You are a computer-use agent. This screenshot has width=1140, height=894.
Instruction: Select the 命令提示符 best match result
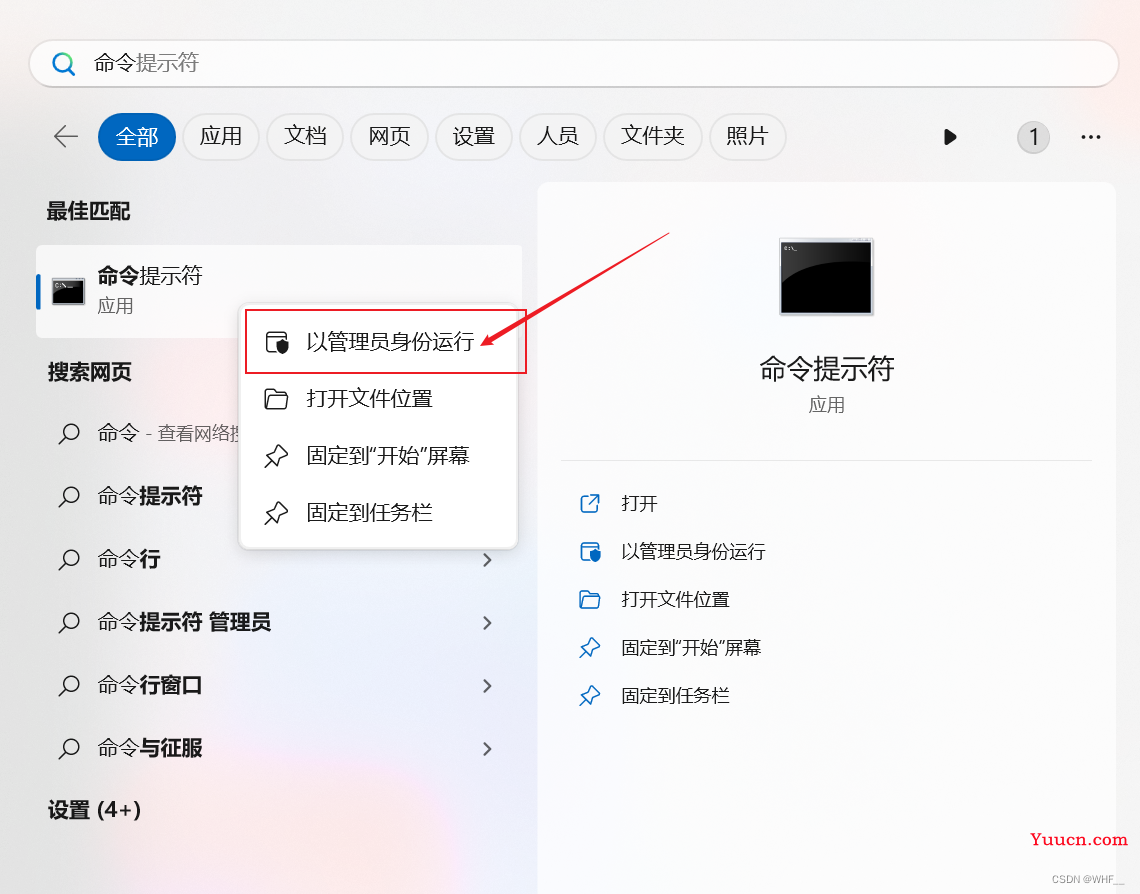[279, 291]
